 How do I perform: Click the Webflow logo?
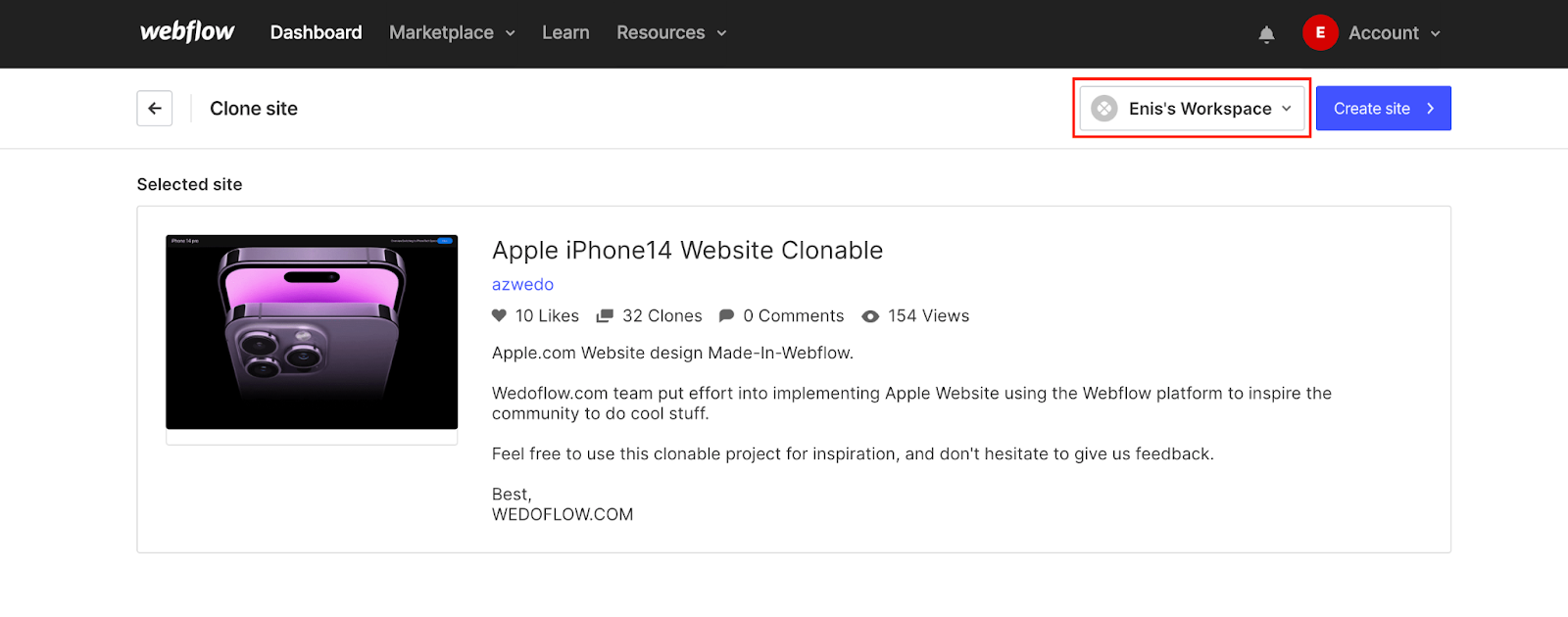pos(187,32)
